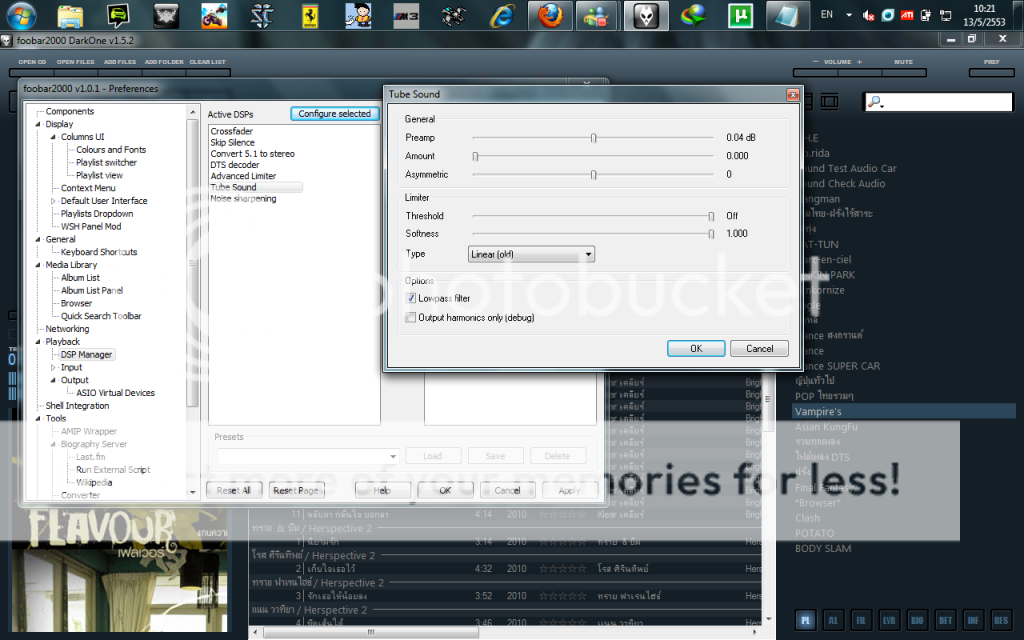This screenshot has height=640, width=1024.
Task: Click OPEN FILES in DarkOne toolbar
Action: [x=75, y=62]
